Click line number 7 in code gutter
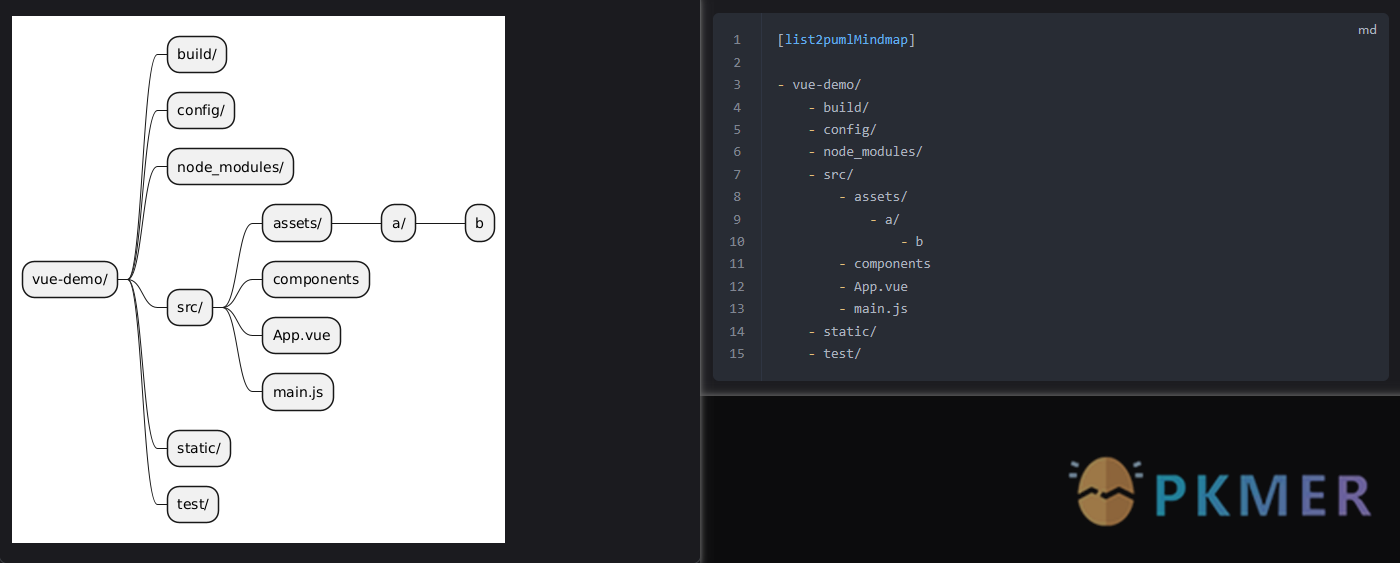 click(x=737, y=174)
